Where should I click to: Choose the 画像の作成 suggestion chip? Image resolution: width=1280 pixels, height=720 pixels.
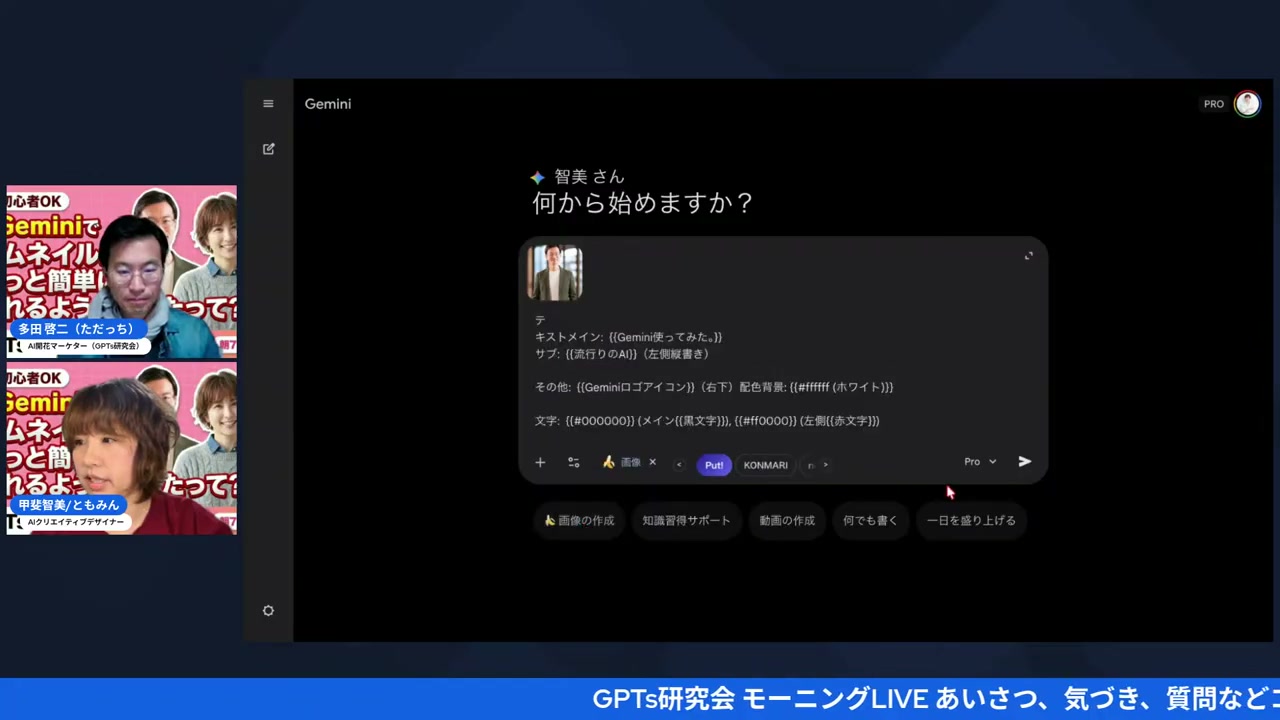579,520
